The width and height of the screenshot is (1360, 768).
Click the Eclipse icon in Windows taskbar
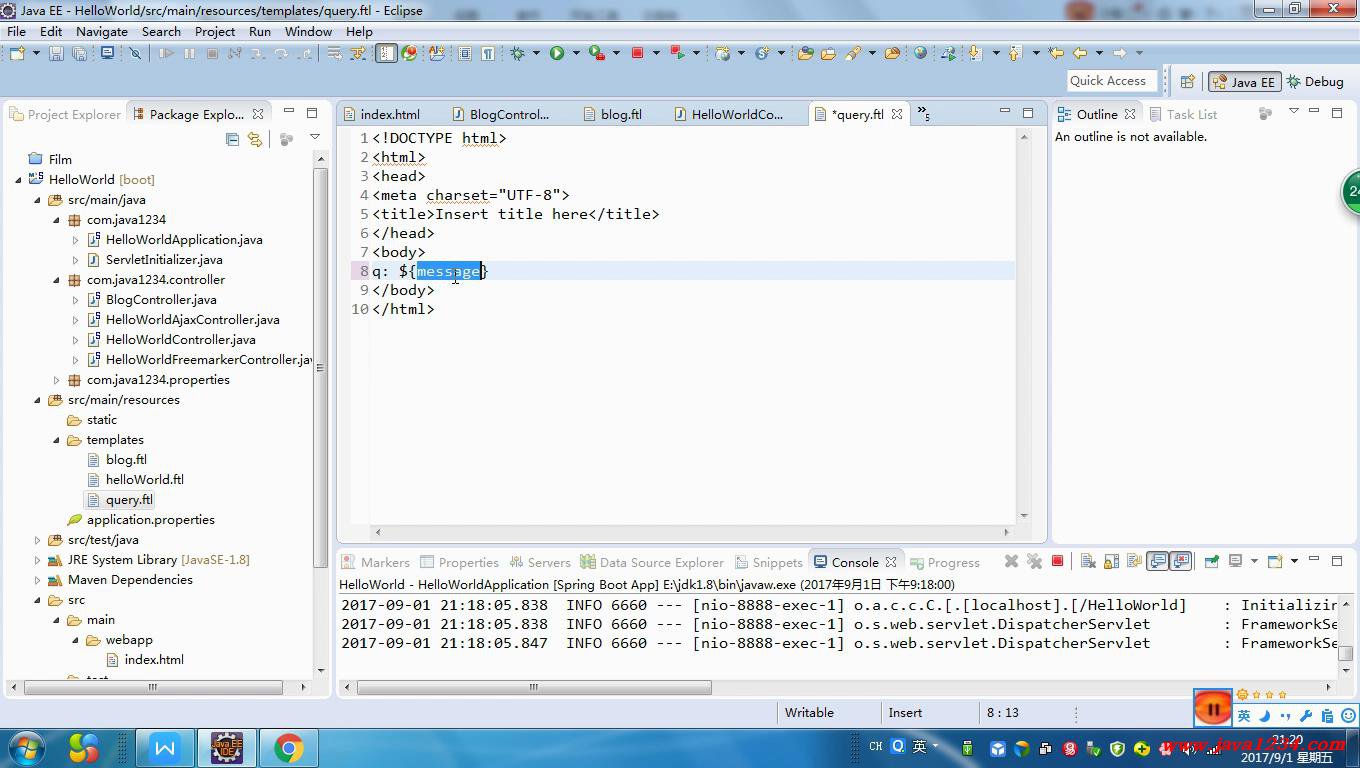click(227, 747)
